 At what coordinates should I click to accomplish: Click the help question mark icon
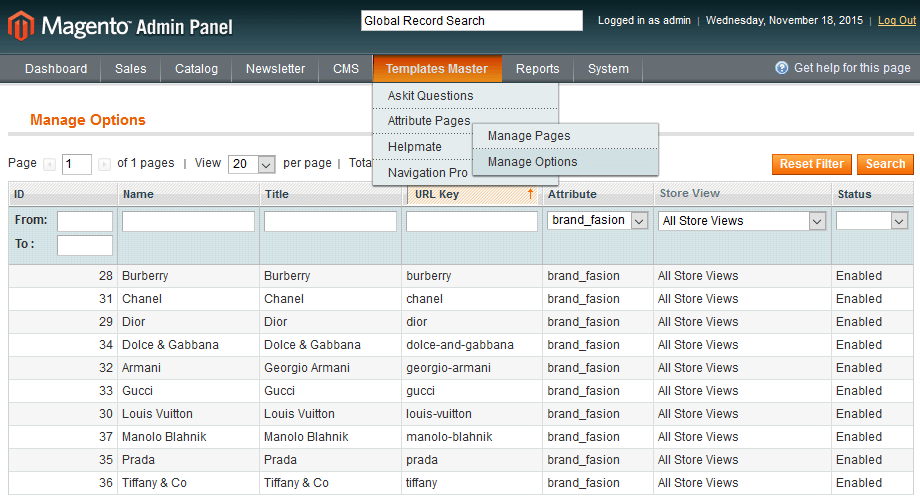(782, 68)
